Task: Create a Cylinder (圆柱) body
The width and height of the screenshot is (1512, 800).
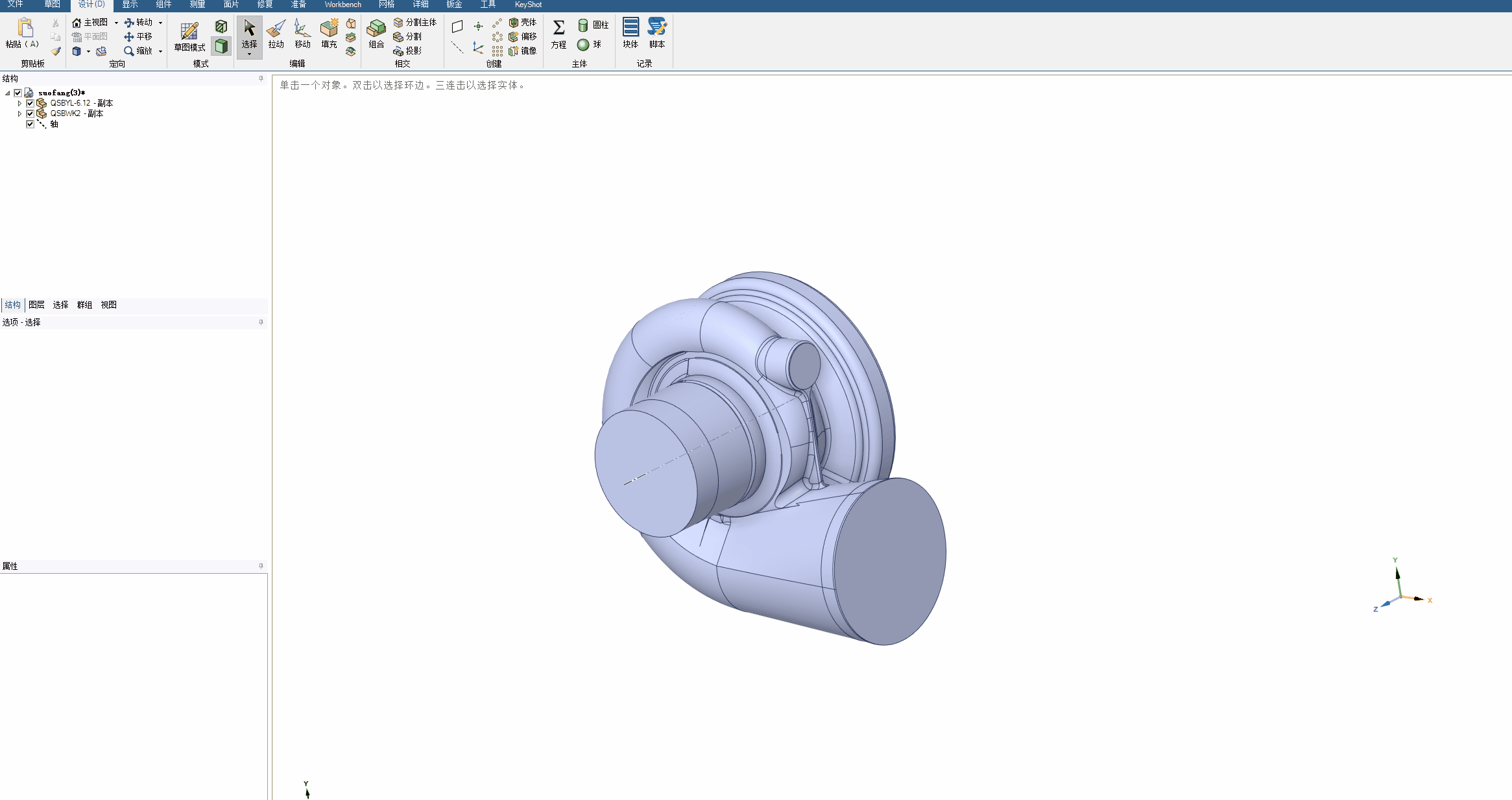Action: pyautogui.click(x=593, y=25)
